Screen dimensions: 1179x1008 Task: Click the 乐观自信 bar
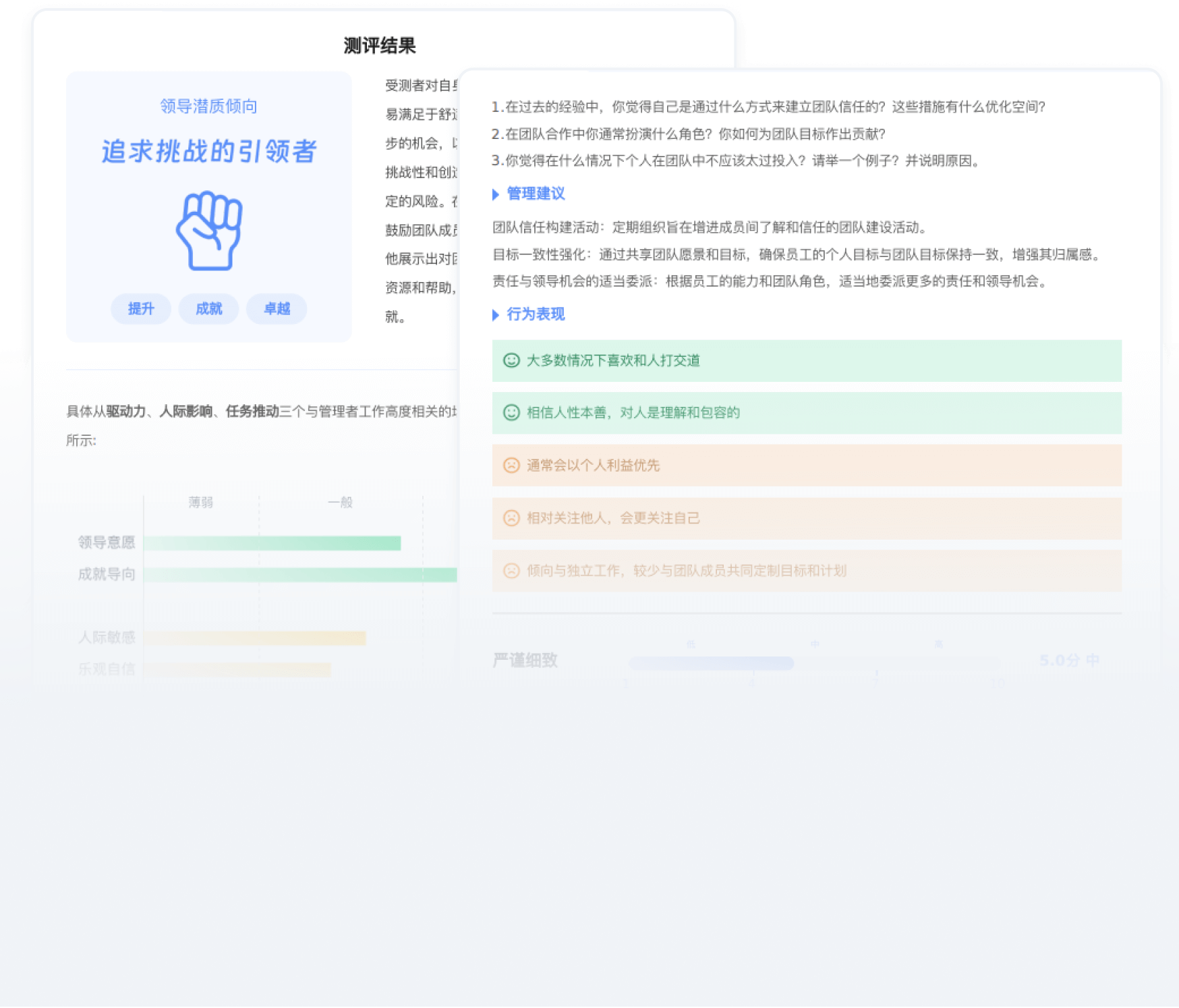click(237, 669)
